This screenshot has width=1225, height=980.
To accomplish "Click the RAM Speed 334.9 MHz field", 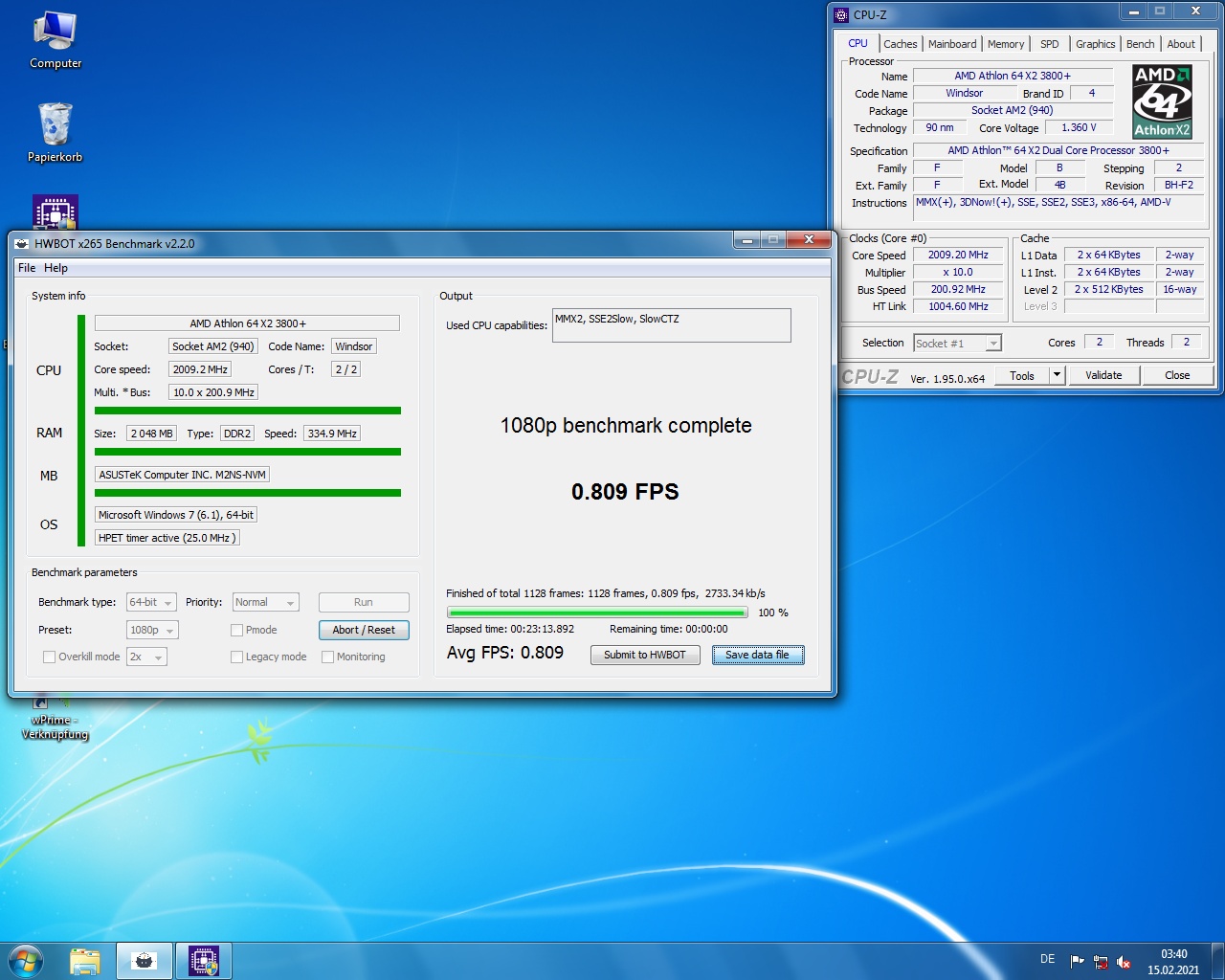I will point(332,434).
